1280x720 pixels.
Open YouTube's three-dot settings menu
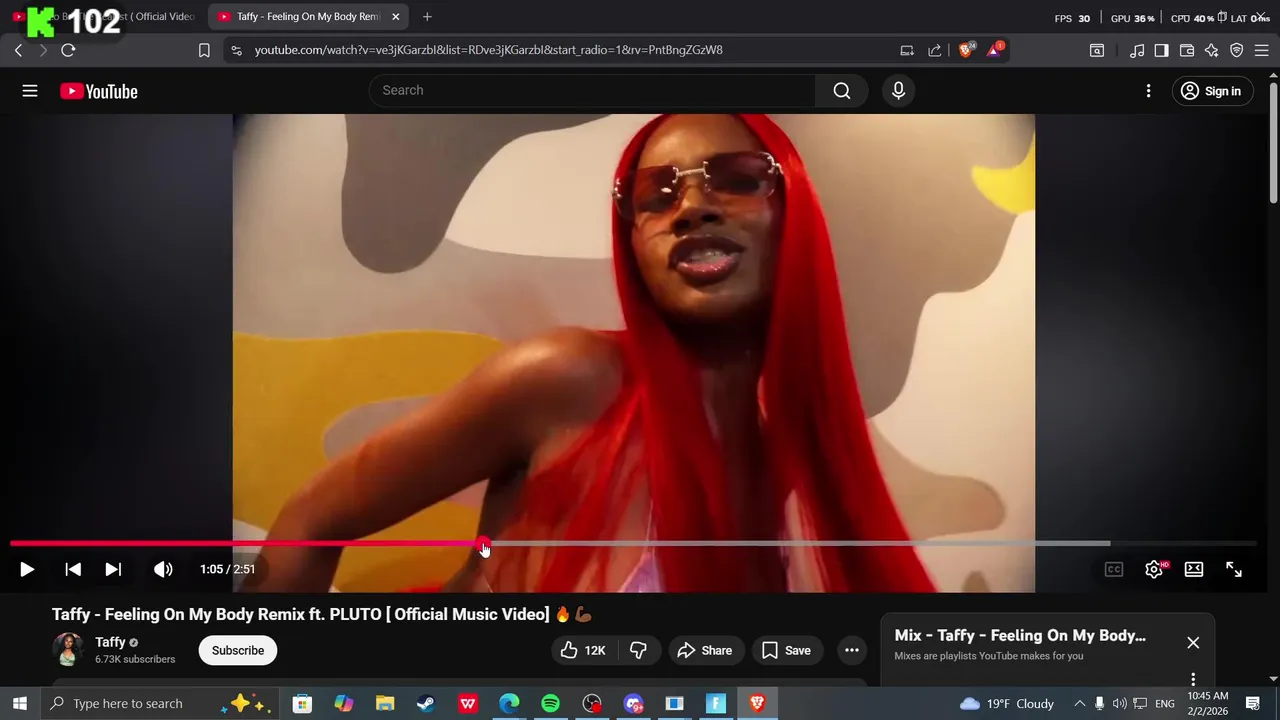[1148, 91]
